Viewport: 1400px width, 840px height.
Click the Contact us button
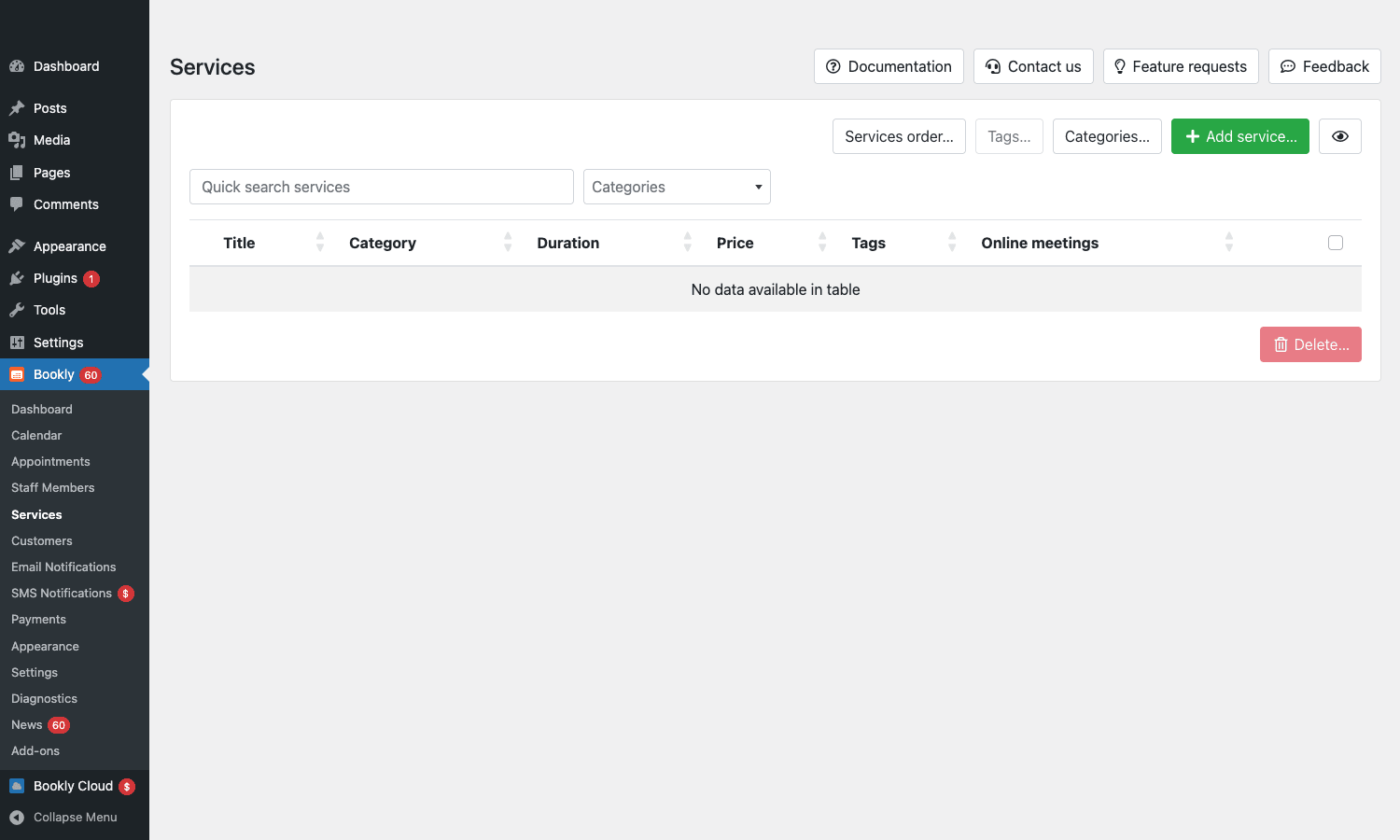1033,66
